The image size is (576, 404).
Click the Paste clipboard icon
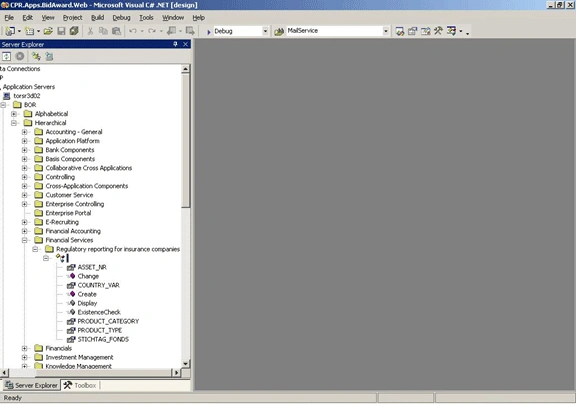pyautogui.click(x=116, y=31)
